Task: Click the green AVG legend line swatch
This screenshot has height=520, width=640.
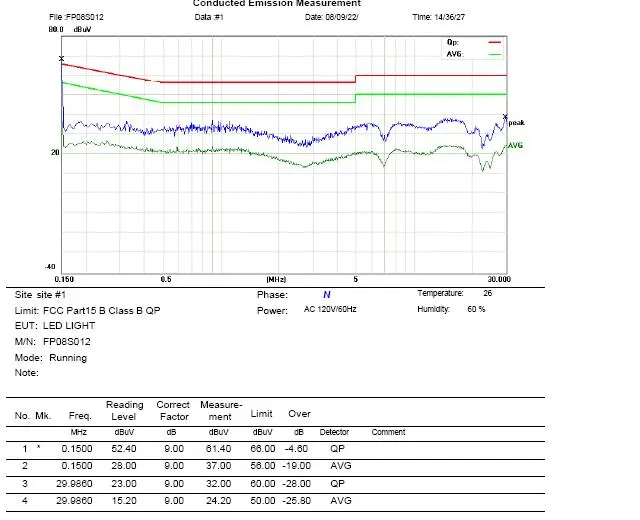Action: tap(495, 54)
